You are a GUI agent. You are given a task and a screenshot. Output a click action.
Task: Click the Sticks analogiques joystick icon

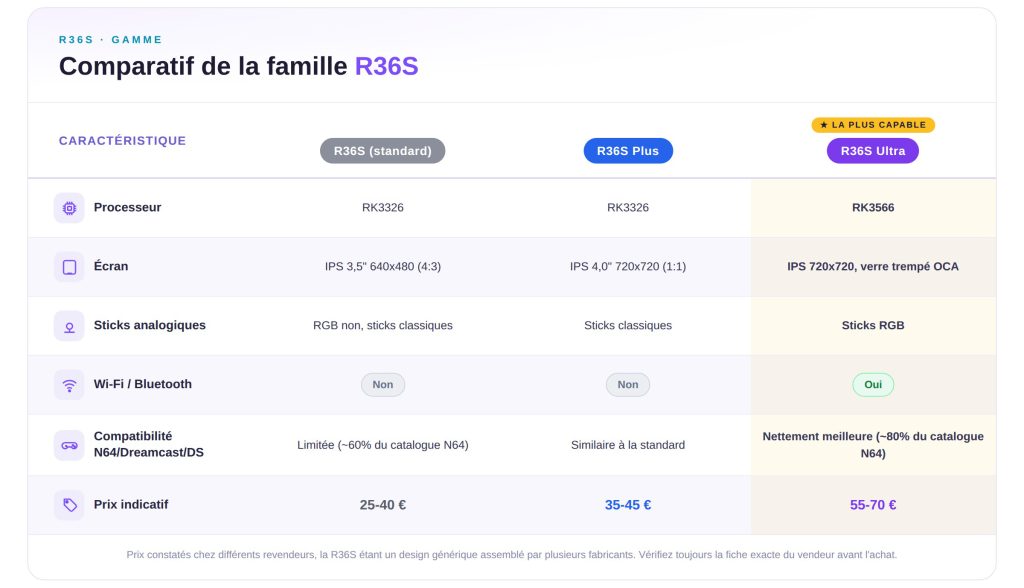tap(69, 325)
